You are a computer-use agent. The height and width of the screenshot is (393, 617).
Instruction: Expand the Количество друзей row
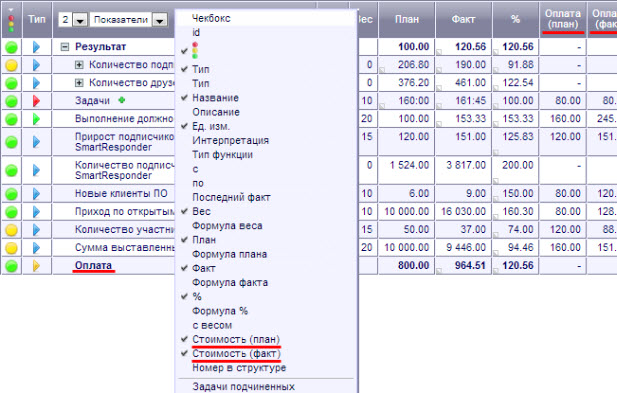(79, 83)
